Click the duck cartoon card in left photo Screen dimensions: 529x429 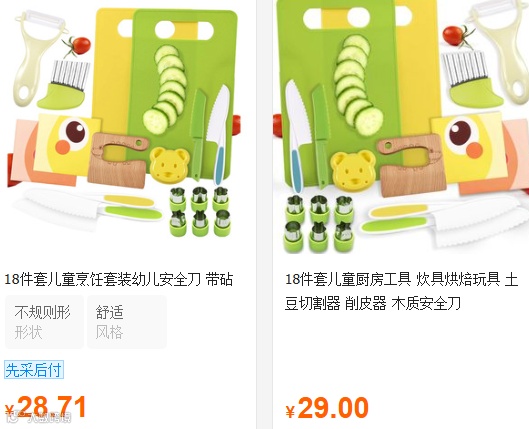pos(67,144)
